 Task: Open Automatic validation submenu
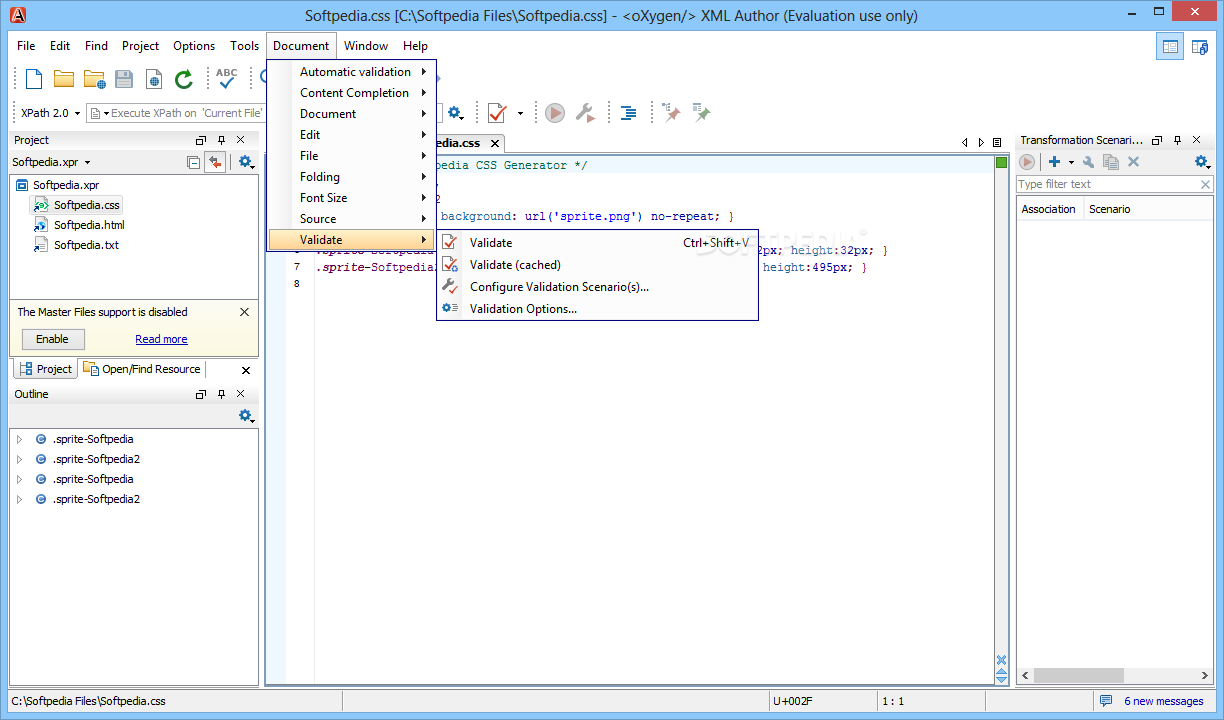coord(351,72)
